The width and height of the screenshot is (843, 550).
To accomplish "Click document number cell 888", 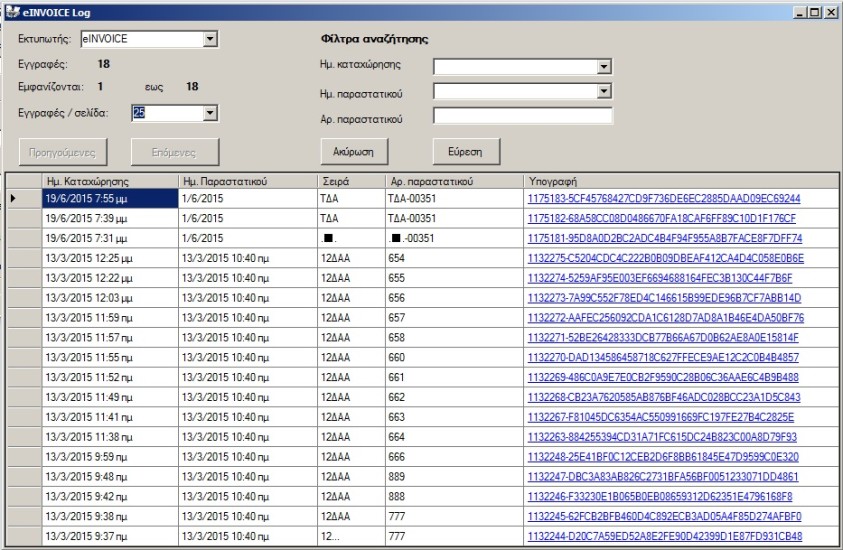I will [x=454, y=497].
